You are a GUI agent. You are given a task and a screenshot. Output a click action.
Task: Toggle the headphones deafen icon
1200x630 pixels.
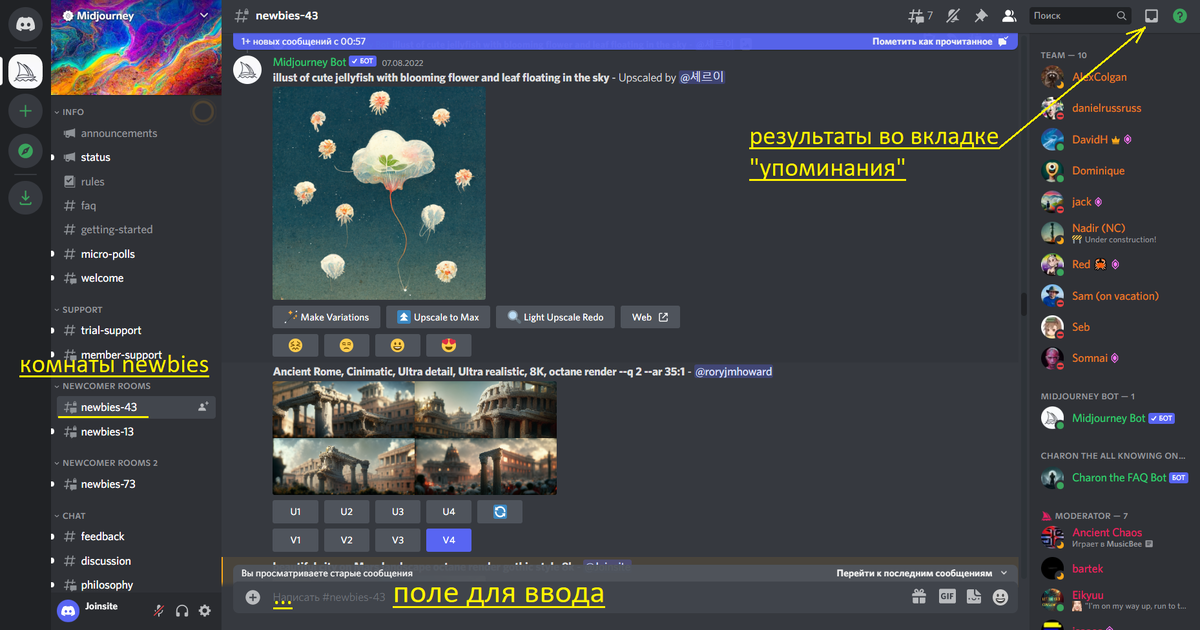point(182,610)
